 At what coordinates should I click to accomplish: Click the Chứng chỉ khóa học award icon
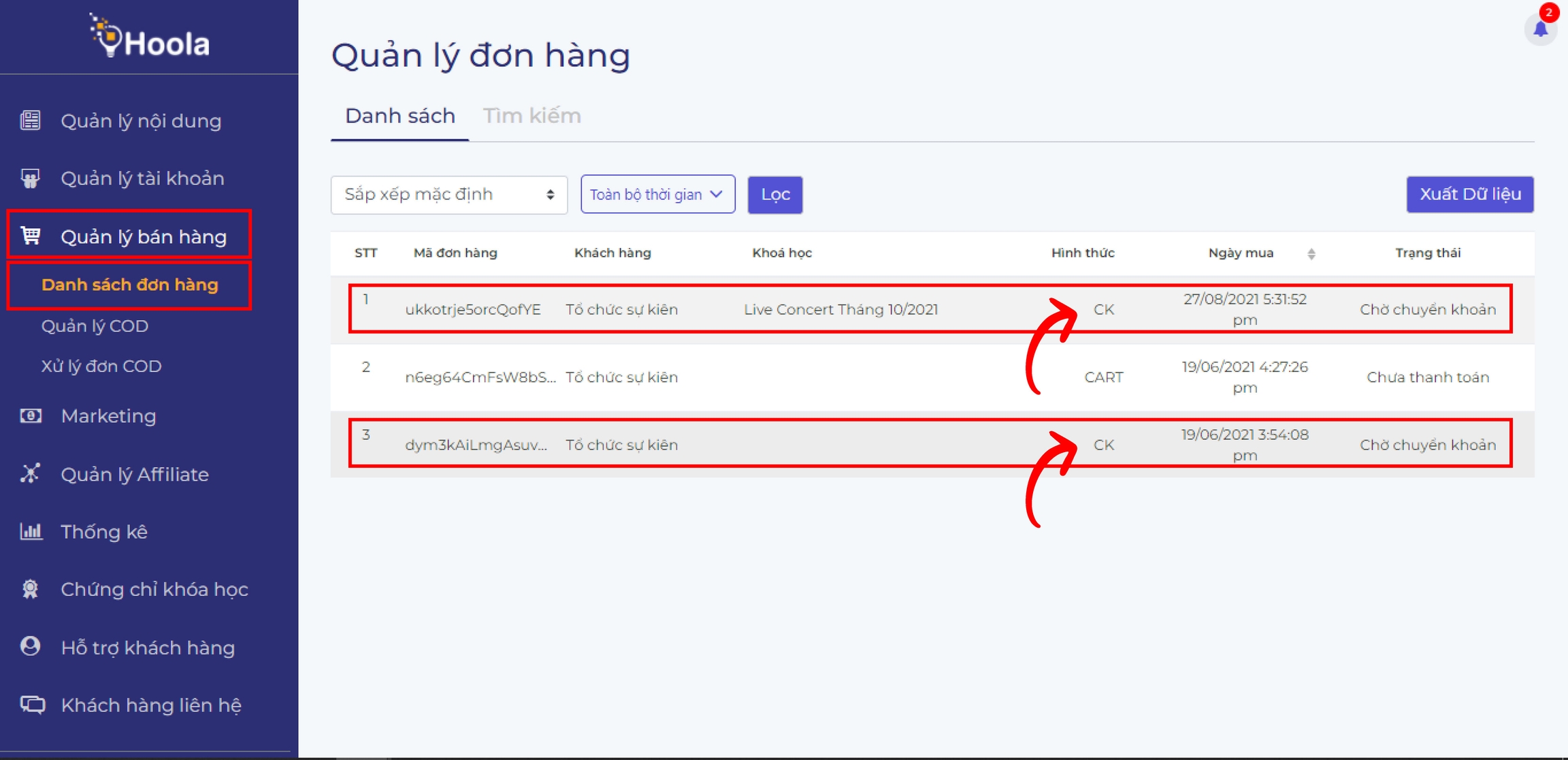point(31,589)
